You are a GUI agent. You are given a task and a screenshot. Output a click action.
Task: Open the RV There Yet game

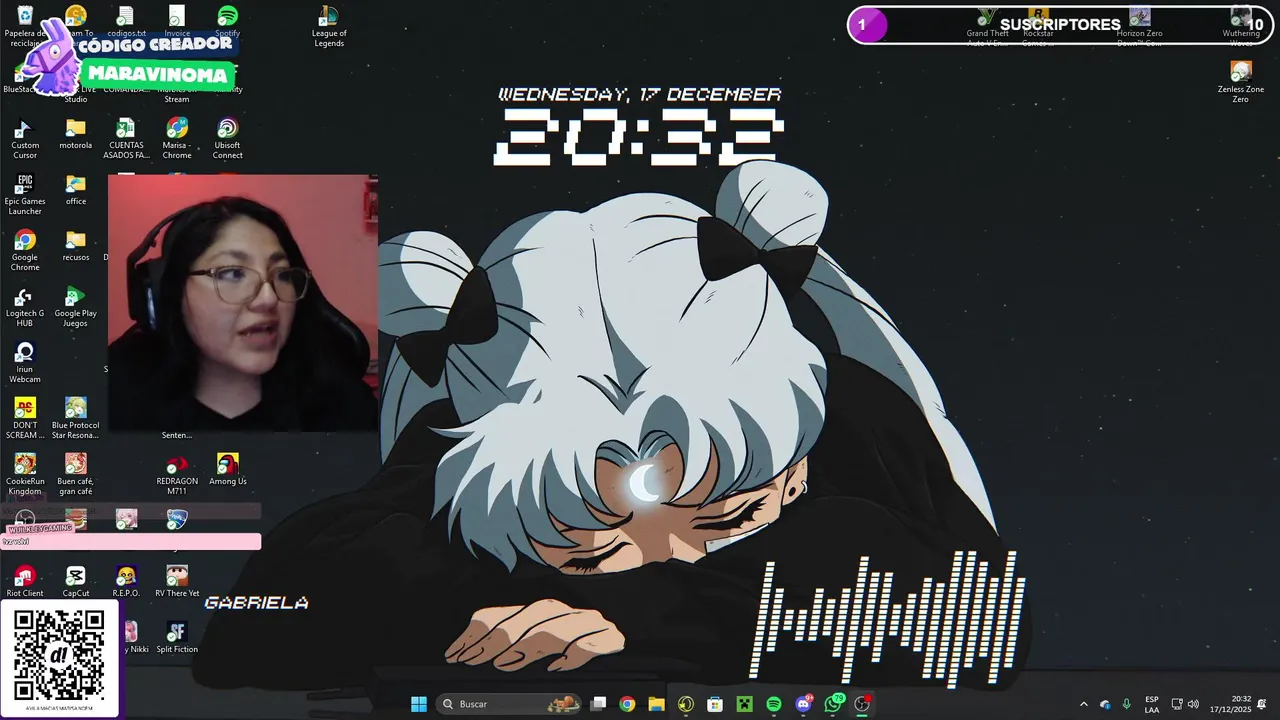177,582
